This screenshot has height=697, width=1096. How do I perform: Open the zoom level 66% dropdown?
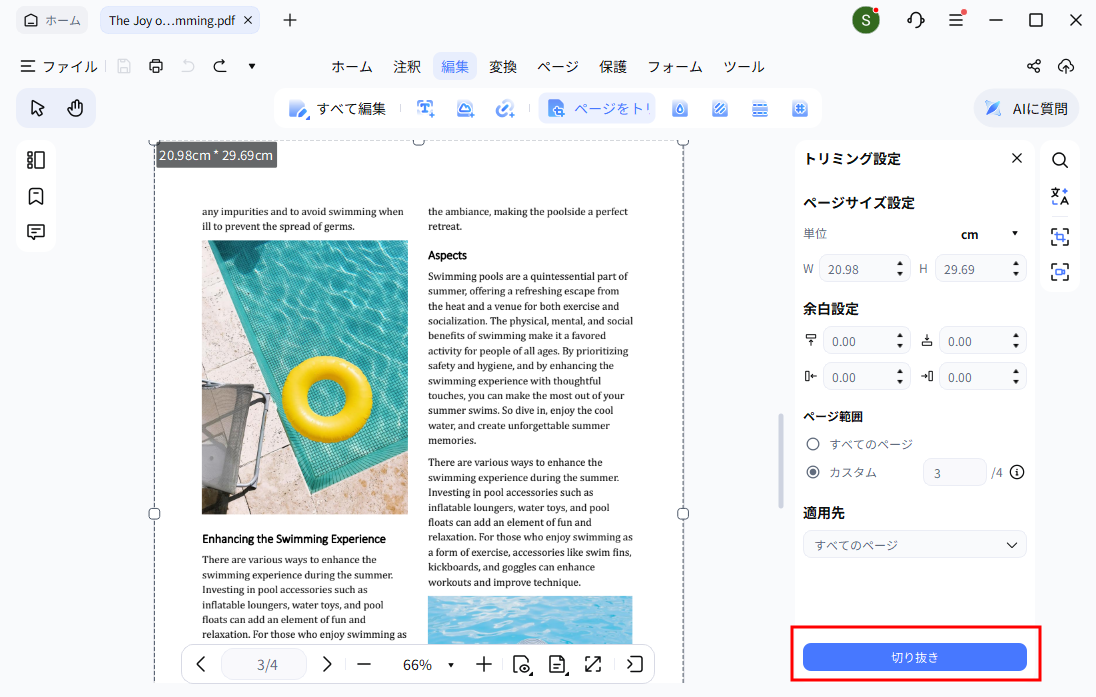450,665
